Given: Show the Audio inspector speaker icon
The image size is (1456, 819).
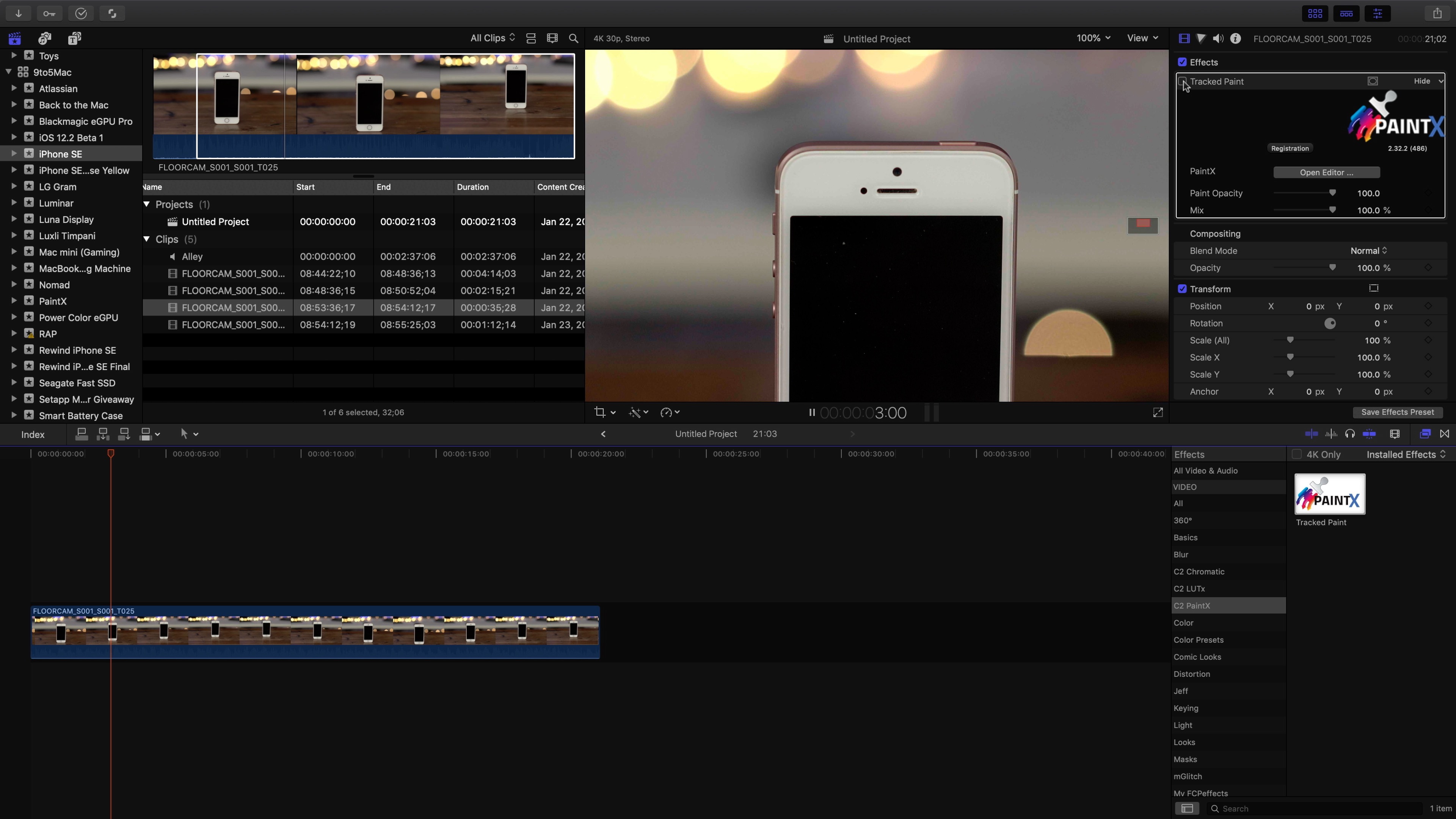Looking at the screenshot, I should [x=1218, y=38].
